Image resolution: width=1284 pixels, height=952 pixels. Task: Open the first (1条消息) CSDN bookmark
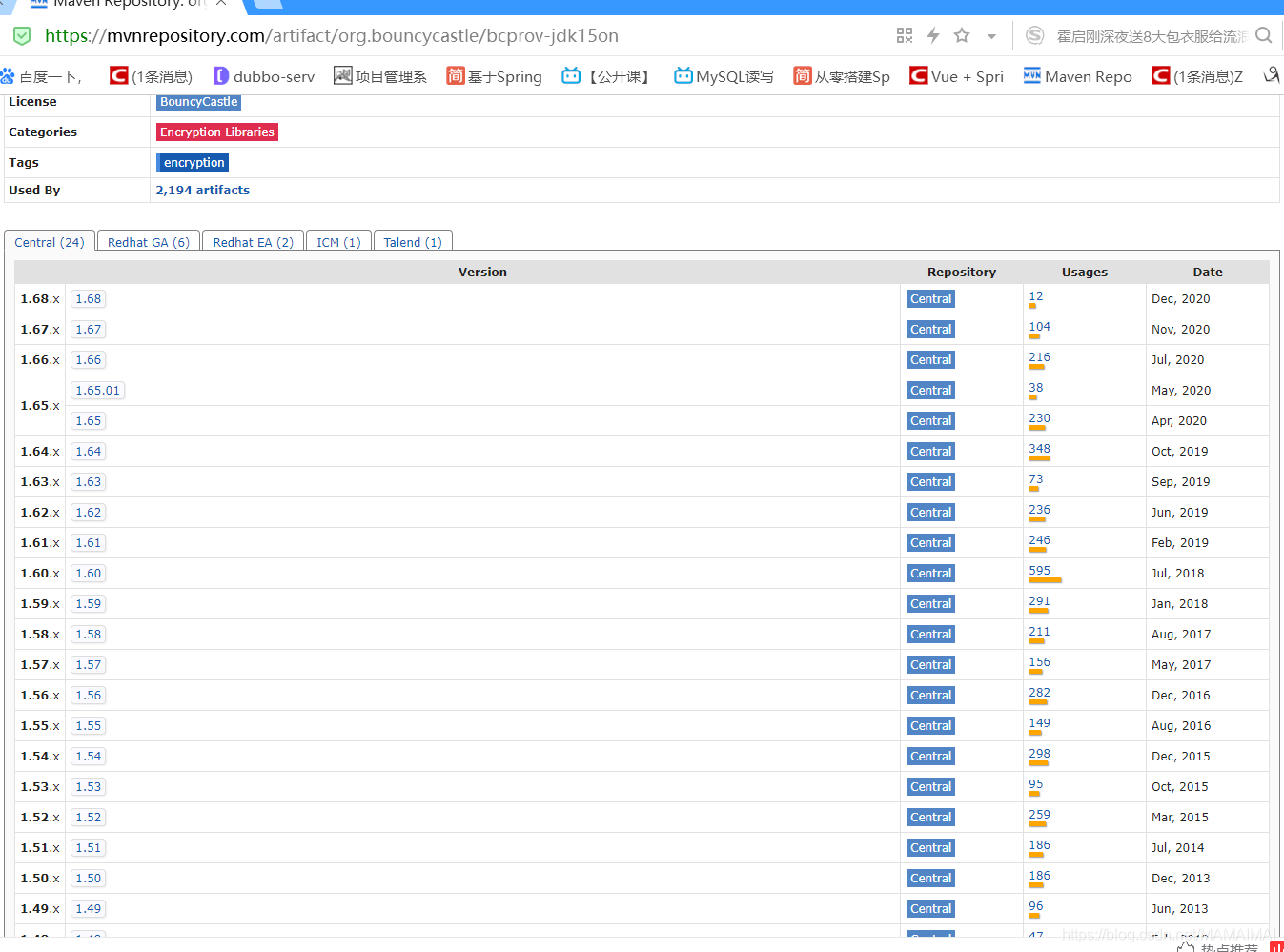pyautogui.click(x=152, y=76)
